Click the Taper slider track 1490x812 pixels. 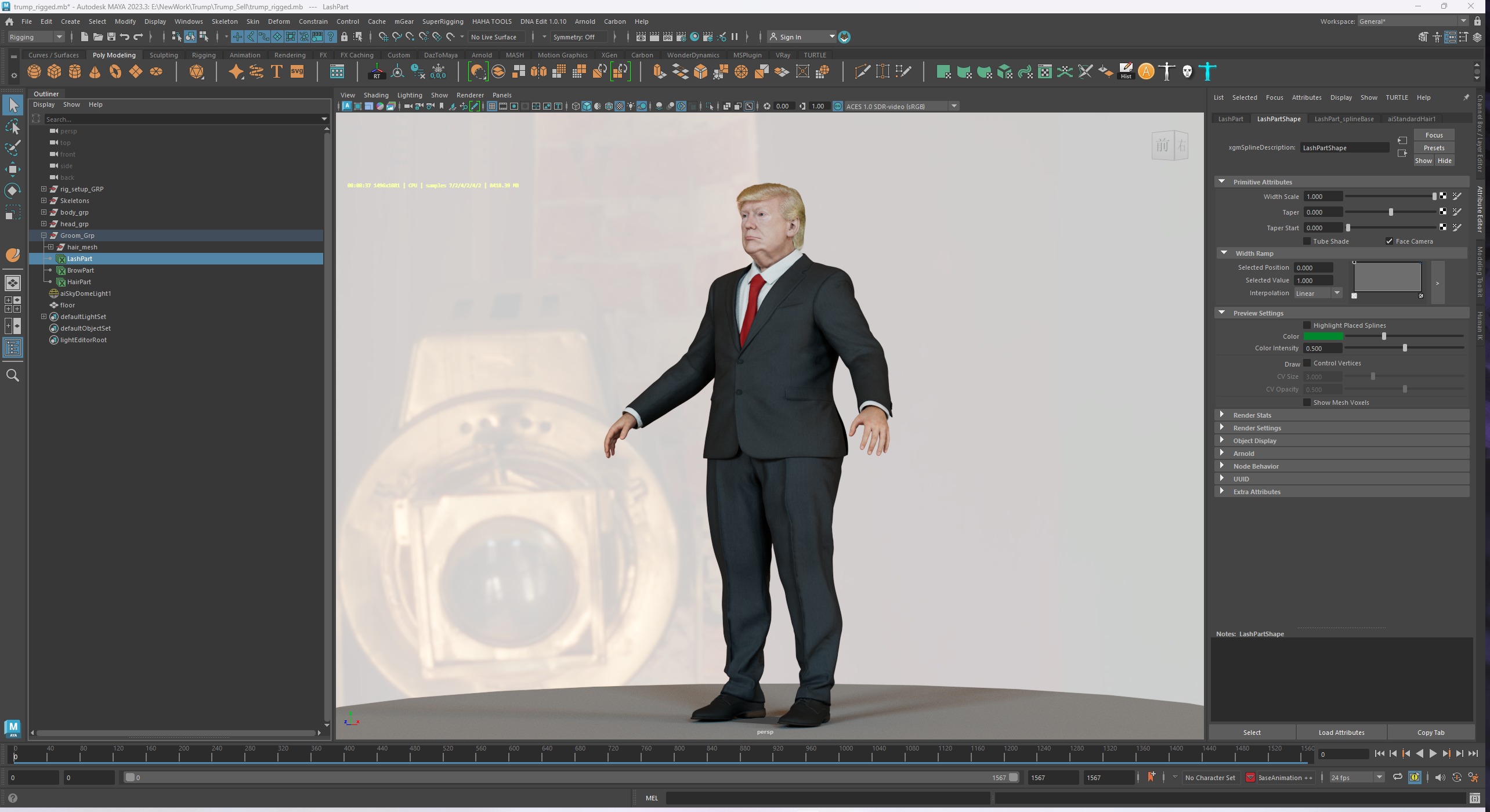[1390, 212]
